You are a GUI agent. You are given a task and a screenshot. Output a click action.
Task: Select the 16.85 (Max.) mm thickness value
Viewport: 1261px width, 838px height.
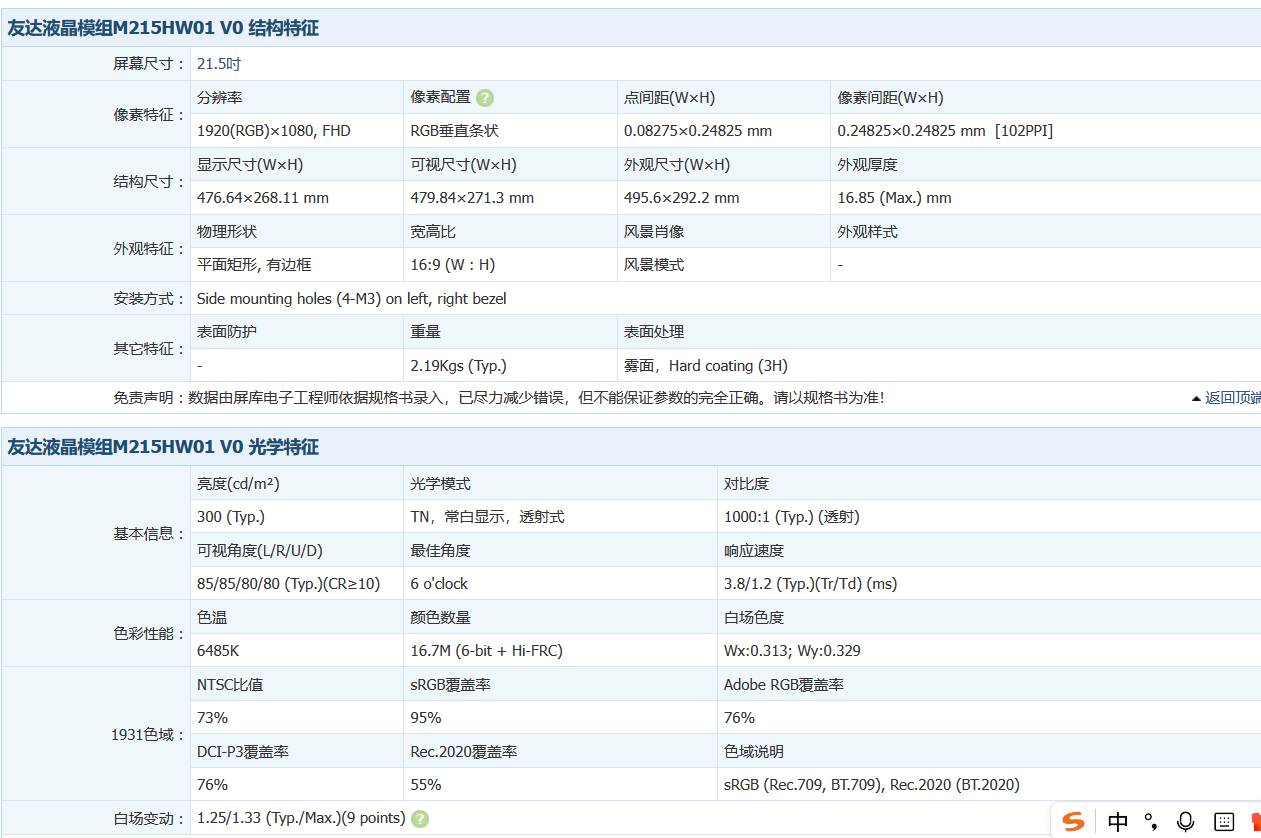pyautogui.click(x=895, y=198)
